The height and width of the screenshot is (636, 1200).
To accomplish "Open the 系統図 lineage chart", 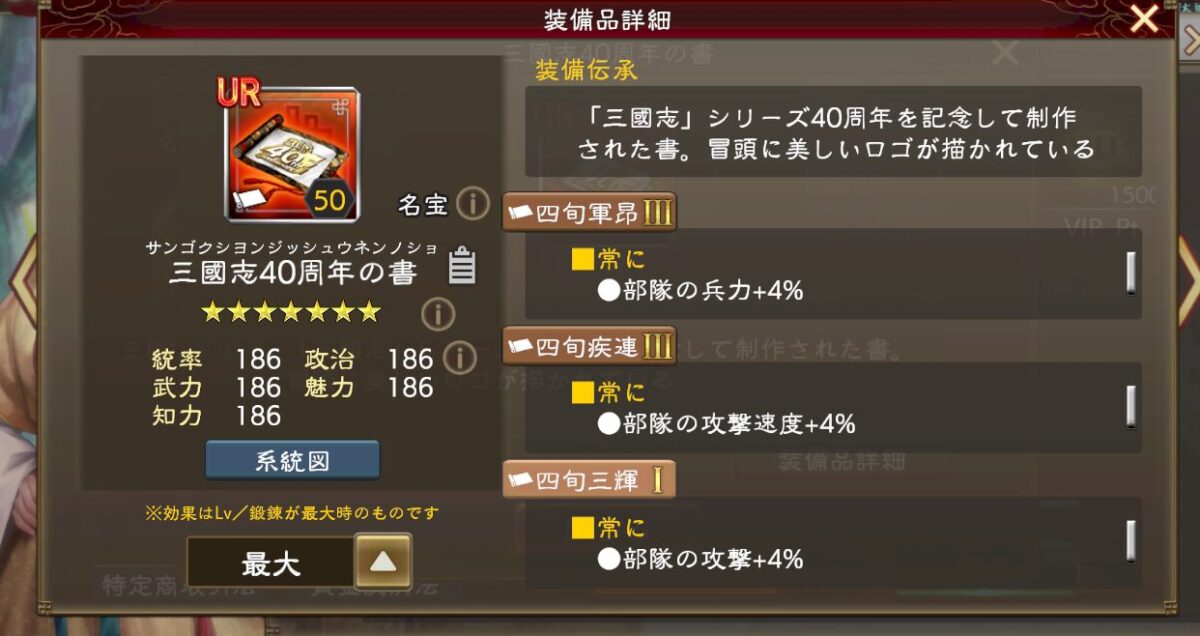I will 292,460.
